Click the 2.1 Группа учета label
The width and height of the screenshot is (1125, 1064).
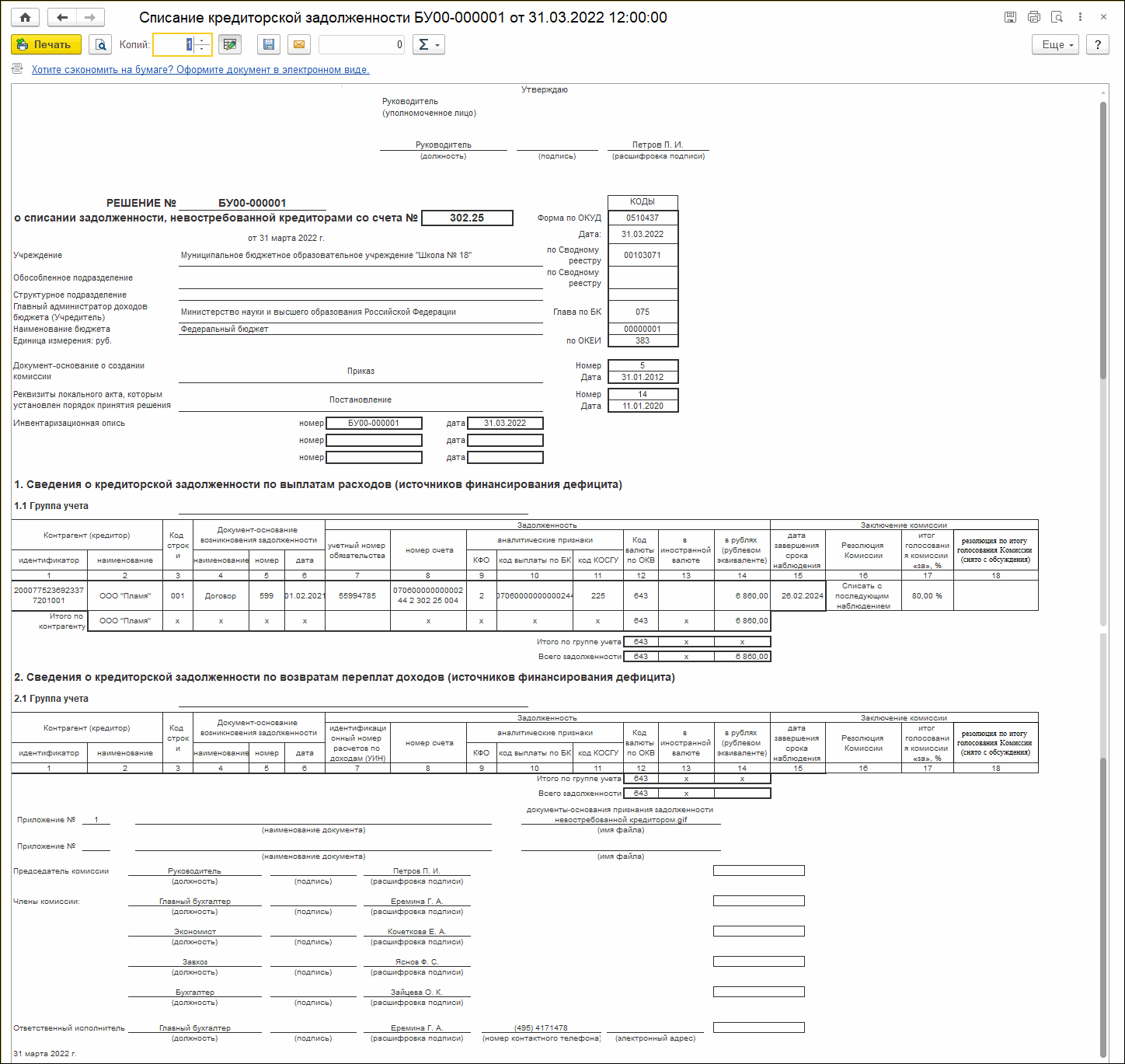51,699
